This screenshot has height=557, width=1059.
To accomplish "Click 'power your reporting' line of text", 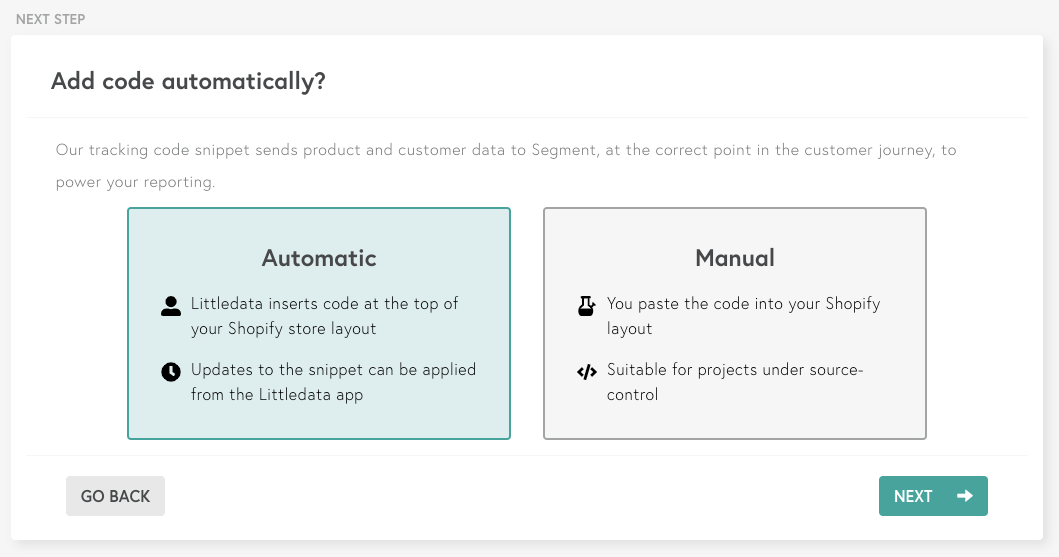I will click(135, 183).
